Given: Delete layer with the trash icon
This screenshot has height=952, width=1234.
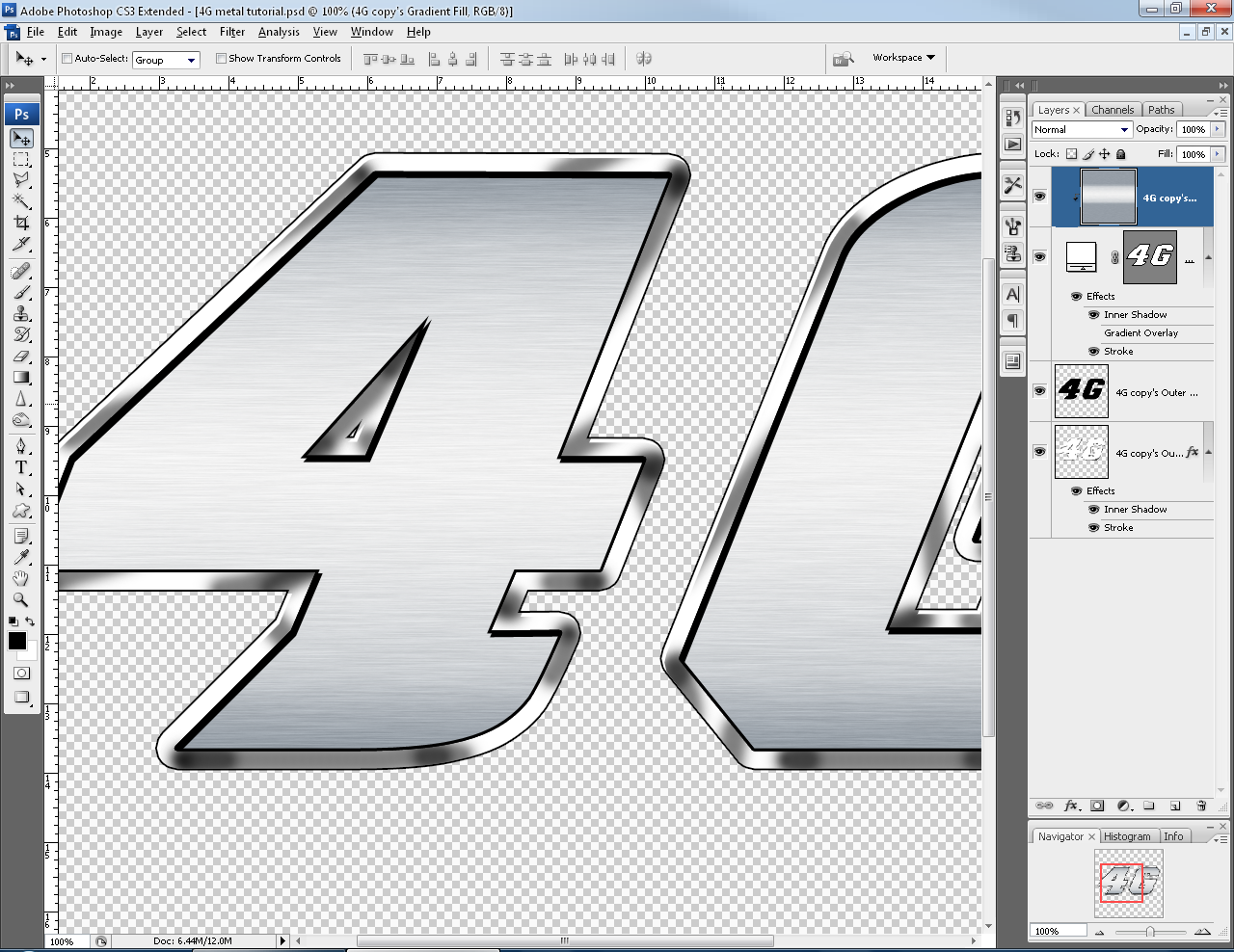Looking at the screenshot, I should pos(1201,806).
